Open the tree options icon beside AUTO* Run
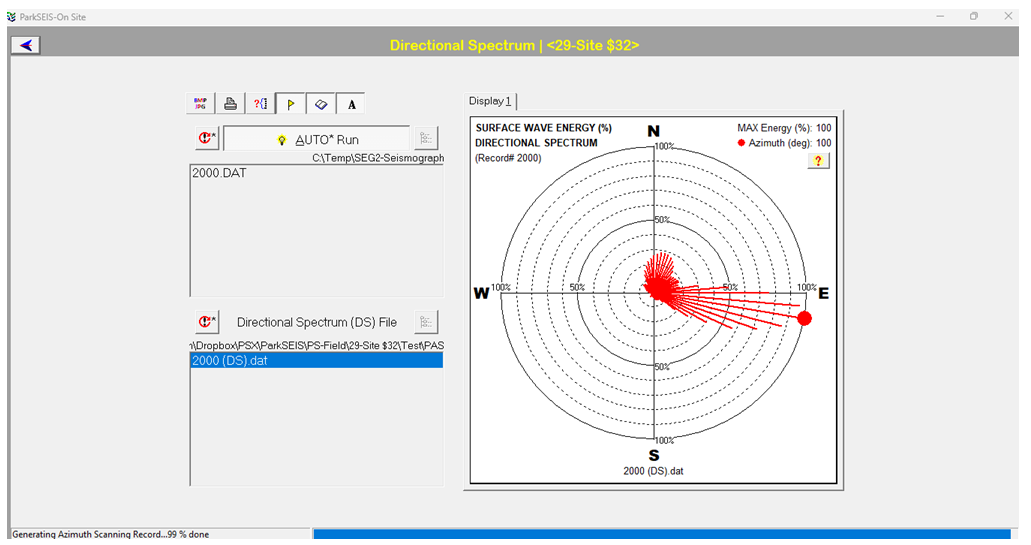This screenshot has height=545, width=1031. pyautogui.click(x=427, y=139)
